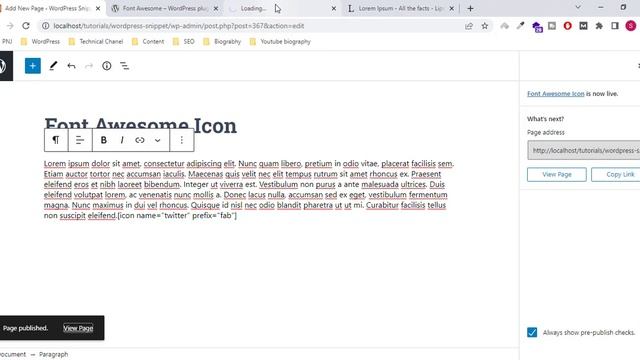This screenshot has height=360, width=640.
Task: Open block options three-dot menu
Action: [182, 140]
